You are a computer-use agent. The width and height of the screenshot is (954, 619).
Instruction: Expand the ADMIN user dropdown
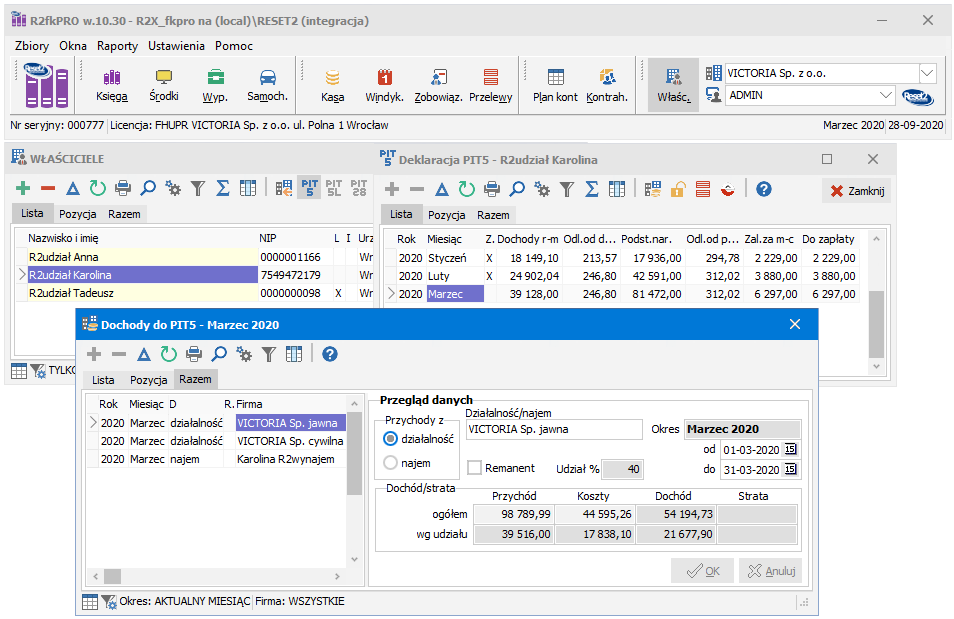[886, 95]
